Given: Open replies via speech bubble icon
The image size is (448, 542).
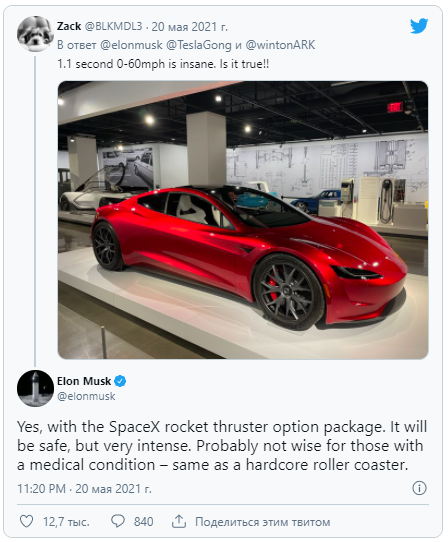Looking at the screenshot, I should tap(118, 521).
